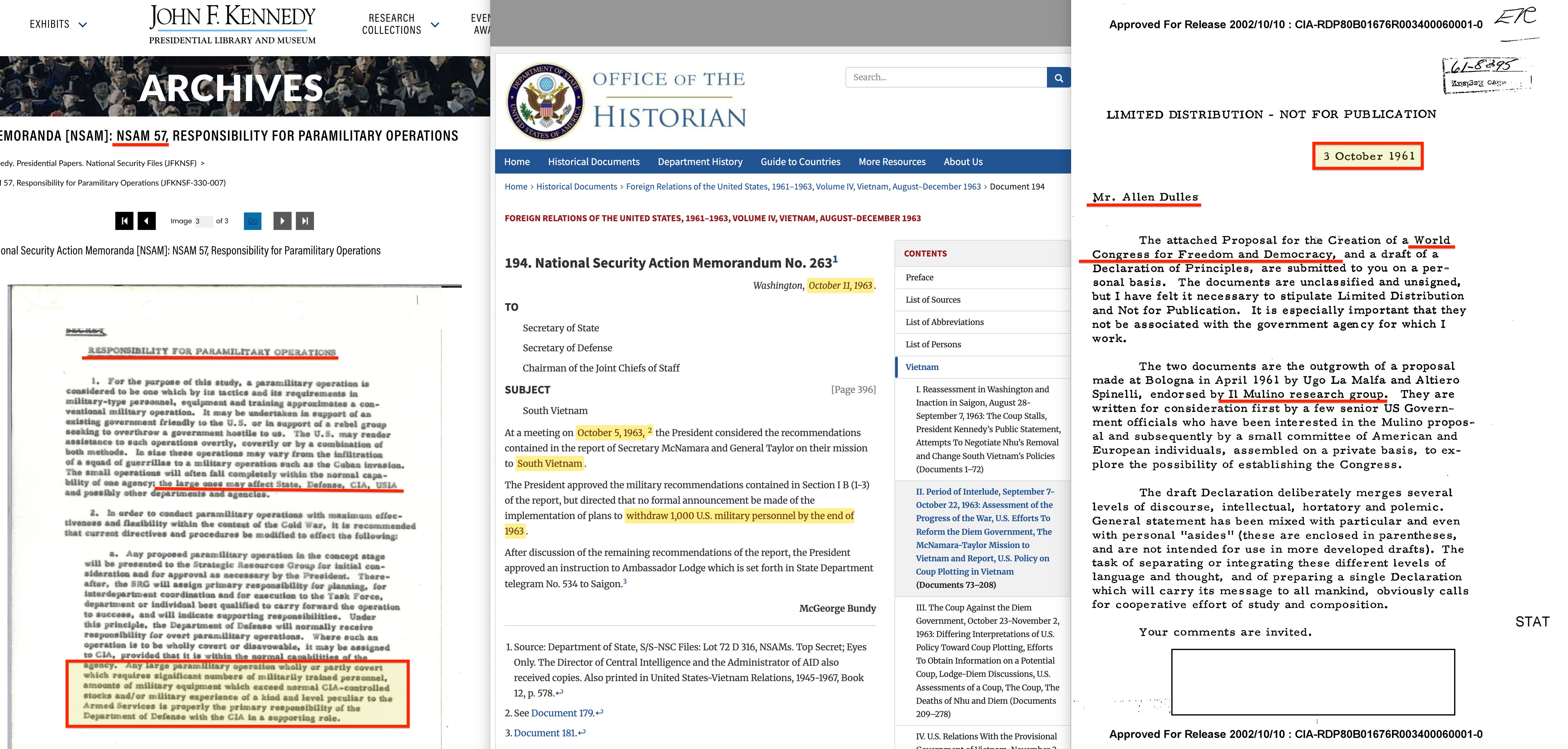Click footnote 2 marker after October 5, 1963
The height and width of the screenshot is (749, 1568).
(x=649, y=430)
